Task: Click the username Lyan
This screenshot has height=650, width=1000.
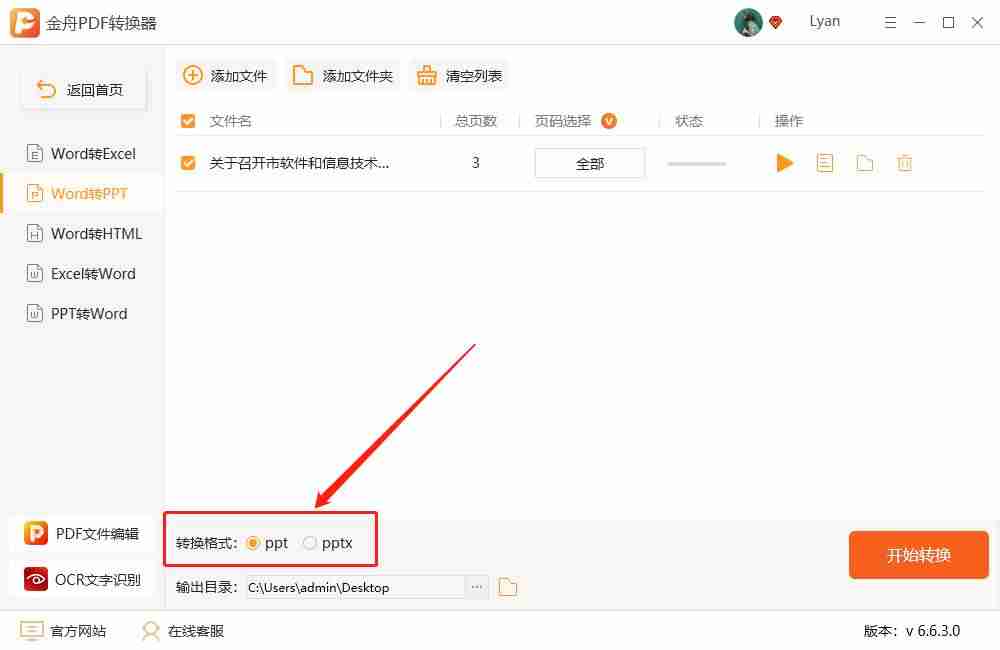Action: tap(825, 22)
